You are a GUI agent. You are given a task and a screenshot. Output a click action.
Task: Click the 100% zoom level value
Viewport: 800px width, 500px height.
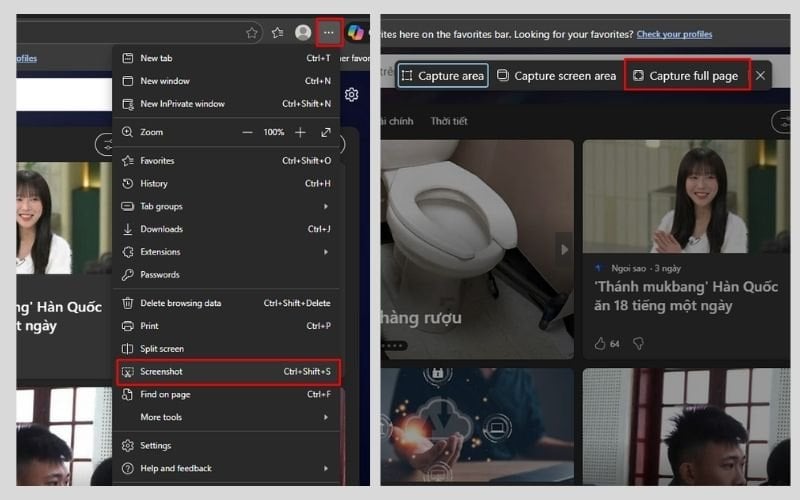[x=273, y=132]
